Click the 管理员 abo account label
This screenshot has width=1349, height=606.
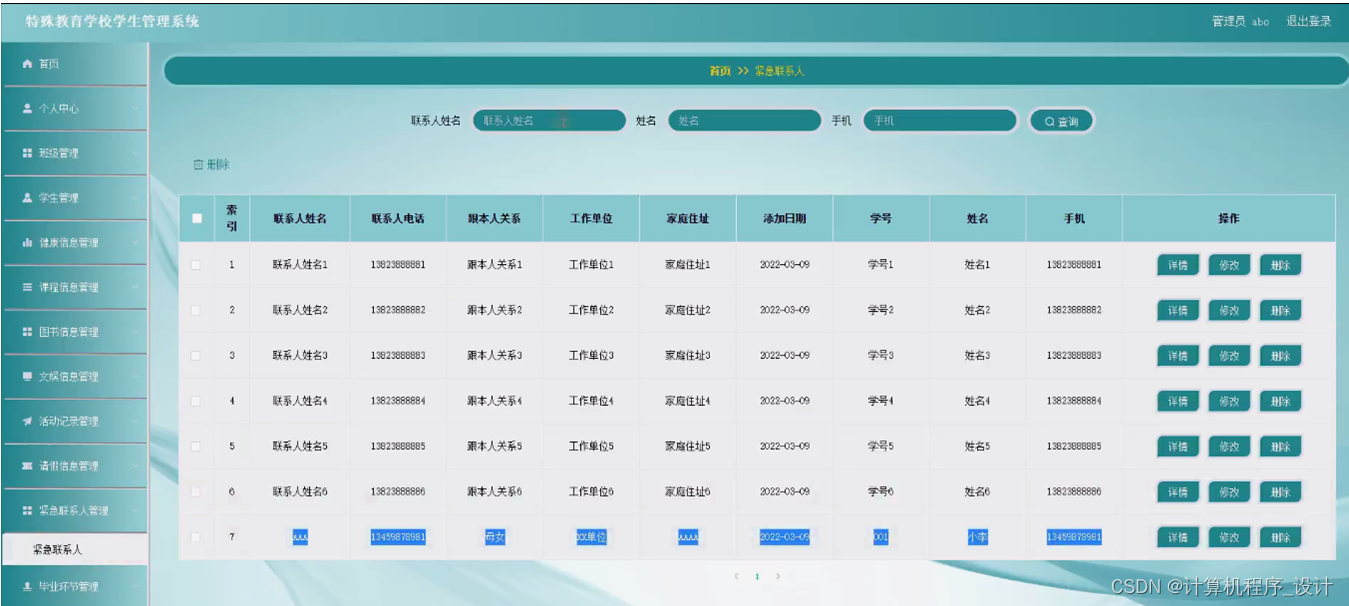pyautogui.click(x=1240, y=21)
